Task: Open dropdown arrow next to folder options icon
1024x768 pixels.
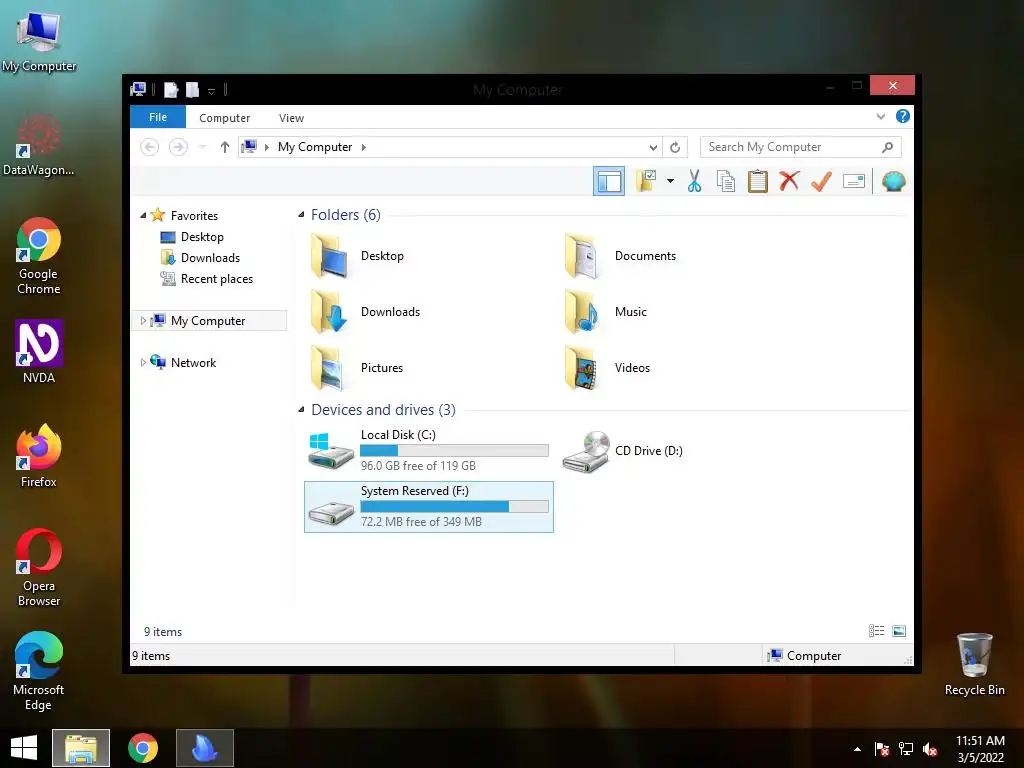Action: click(x=670, y=181)
